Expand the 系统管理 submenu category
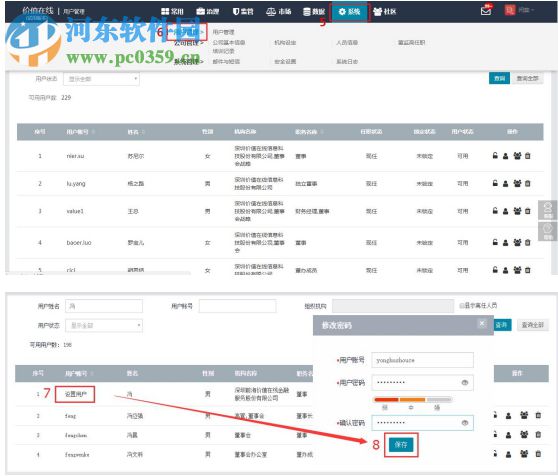This screenshot has width=558, height=476. (x=189, y=62)
